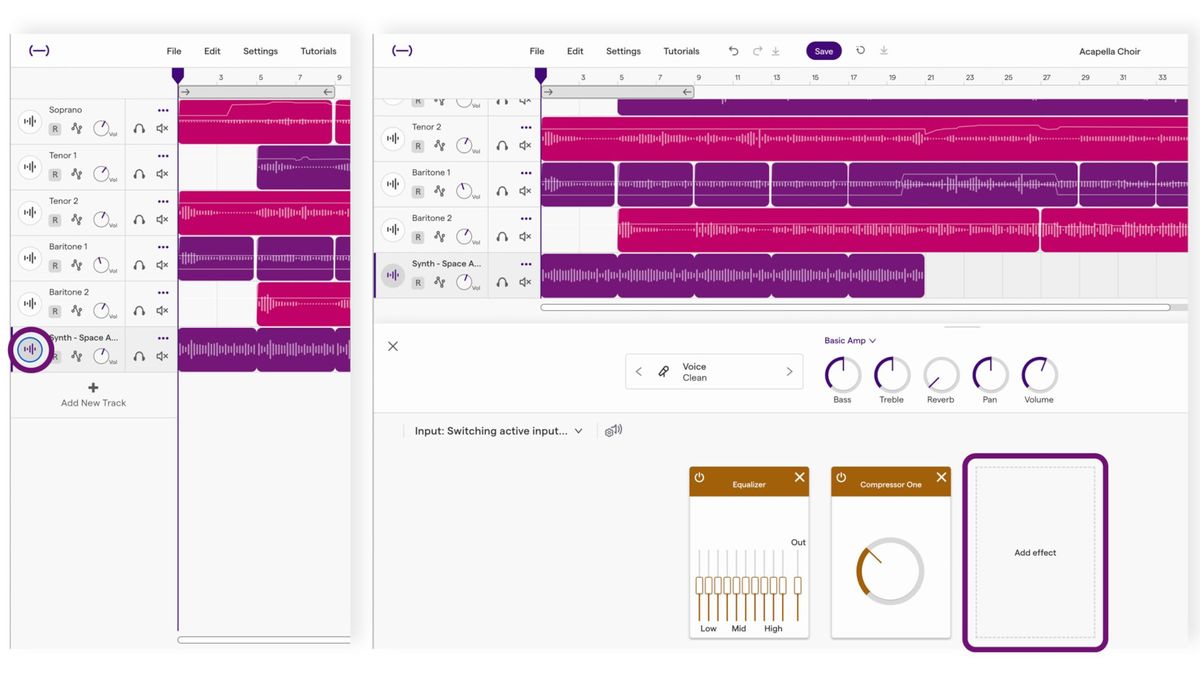Click the microphone icon on the Voice Clean preset
Image resolution: width=1200 pixels, height=675 pixels.
point(663,371)
